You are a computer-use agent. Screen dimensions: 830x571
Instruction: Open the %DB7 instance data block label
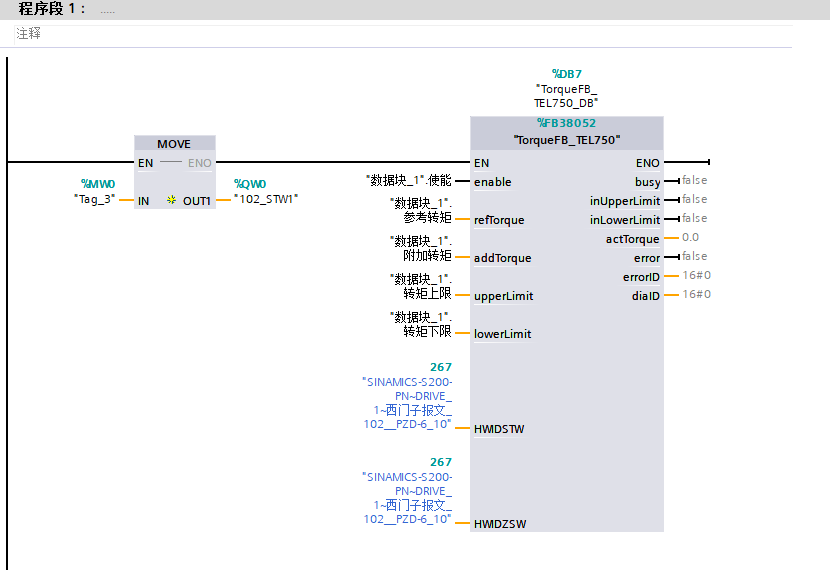pos(566,74)
